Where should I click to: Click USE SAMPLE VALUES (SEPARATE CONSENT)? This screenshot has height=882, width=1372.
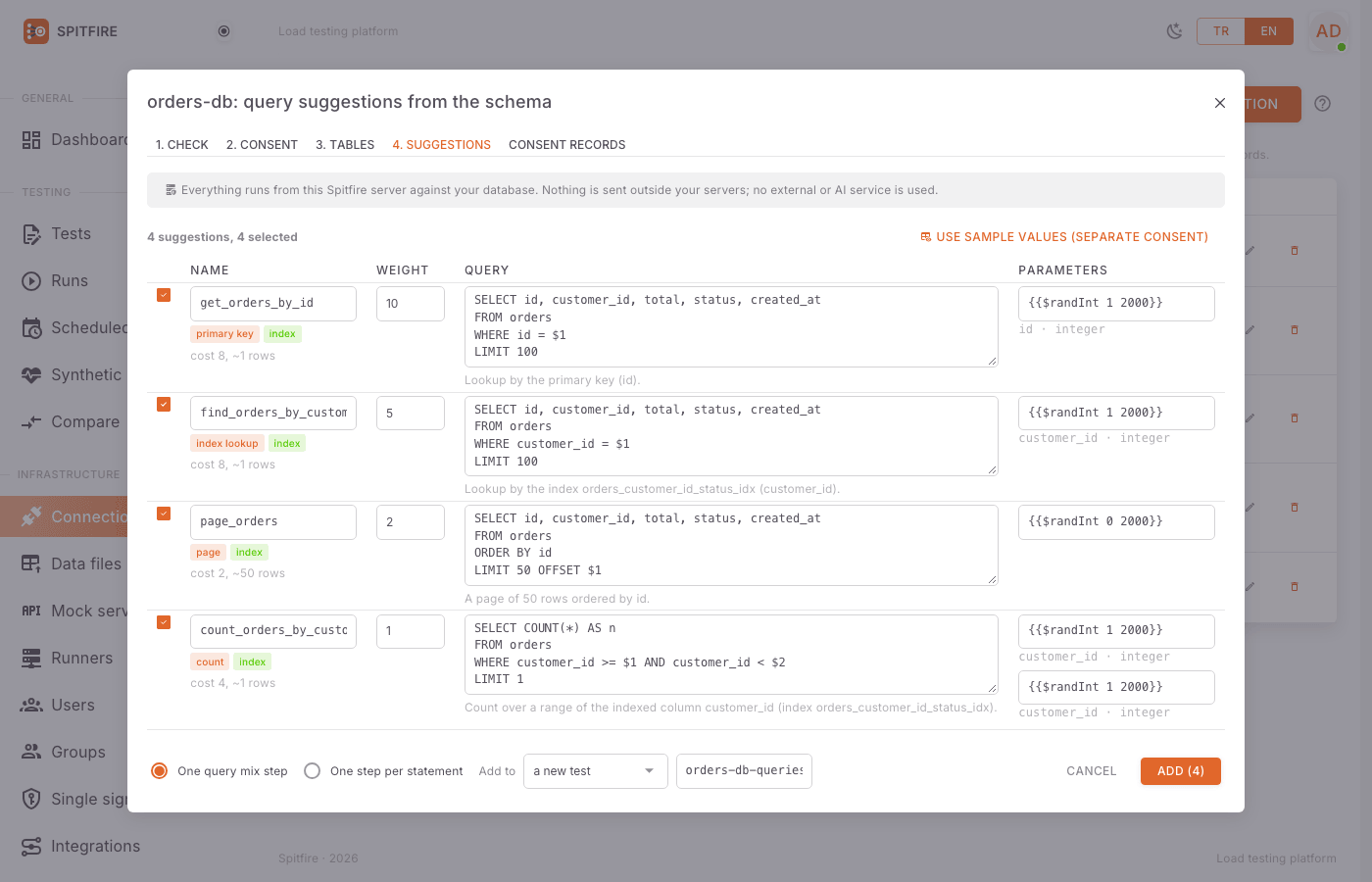(x=1064, y=237)
